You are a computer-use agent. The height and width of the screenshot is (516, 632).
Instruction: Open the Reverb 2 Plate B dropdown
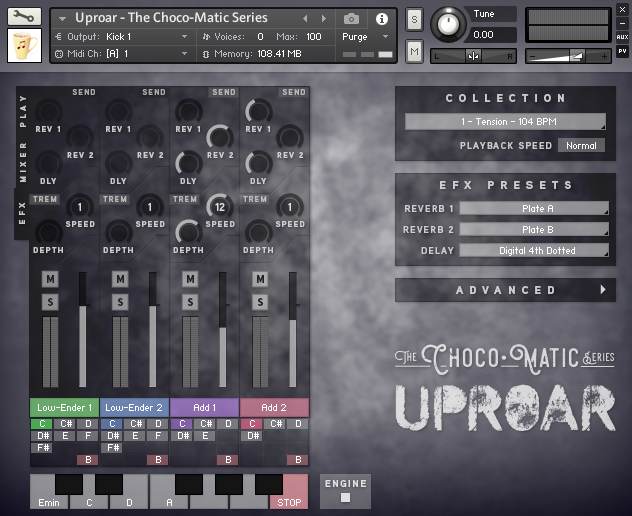[534, 229]
